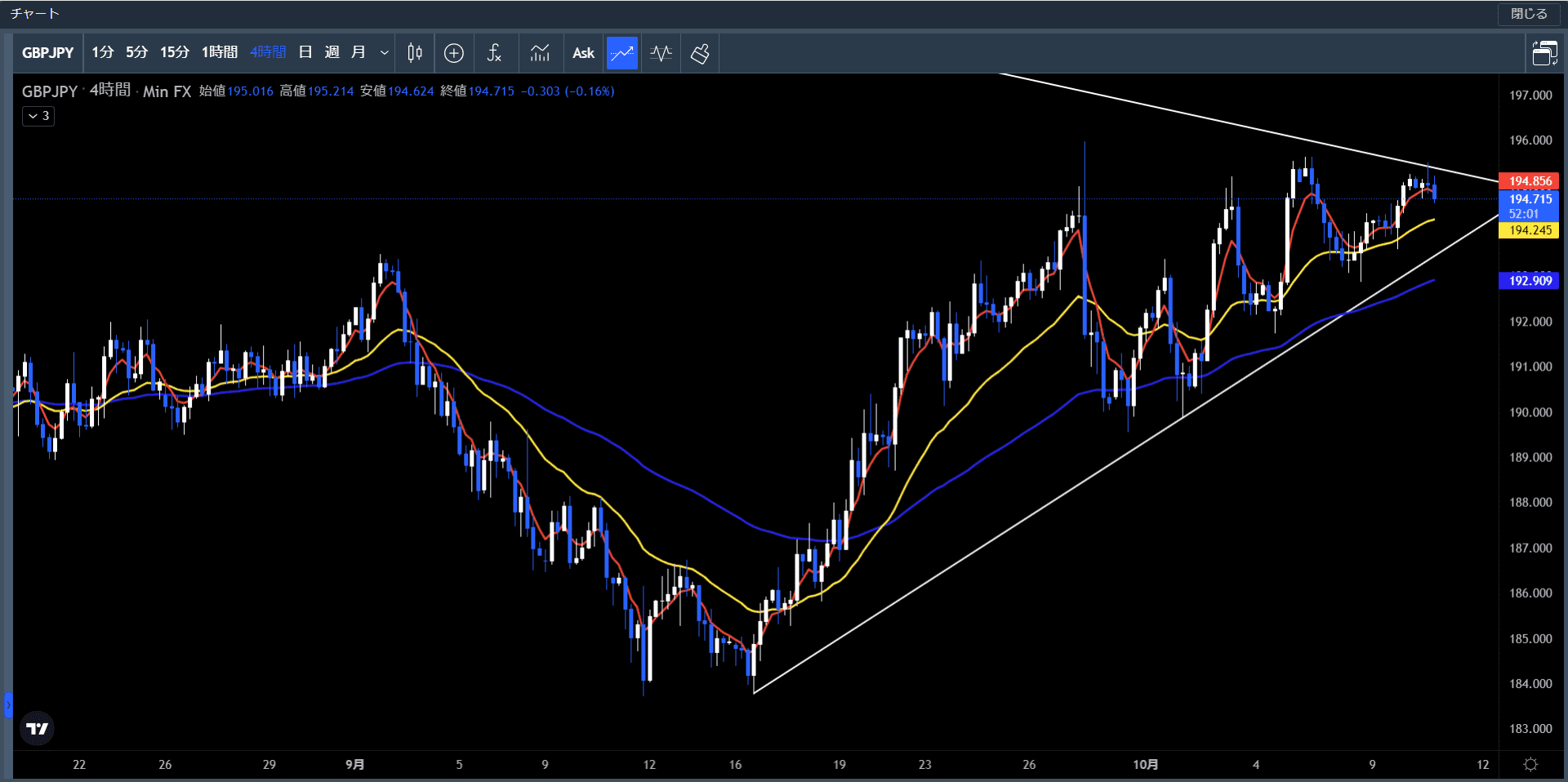
Task: Collapse the indicator legend showing 3
Action: [x=38, y=116]
